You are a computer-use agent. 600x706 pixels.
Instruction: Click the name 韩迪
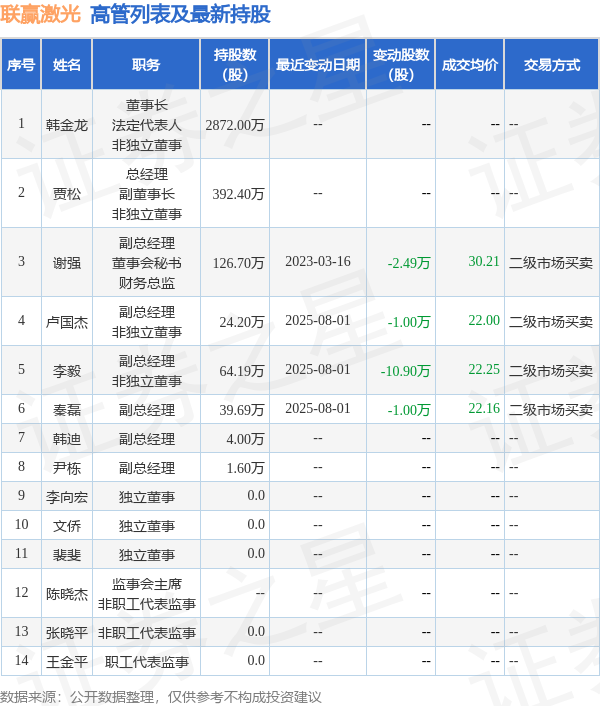(67, 439)
